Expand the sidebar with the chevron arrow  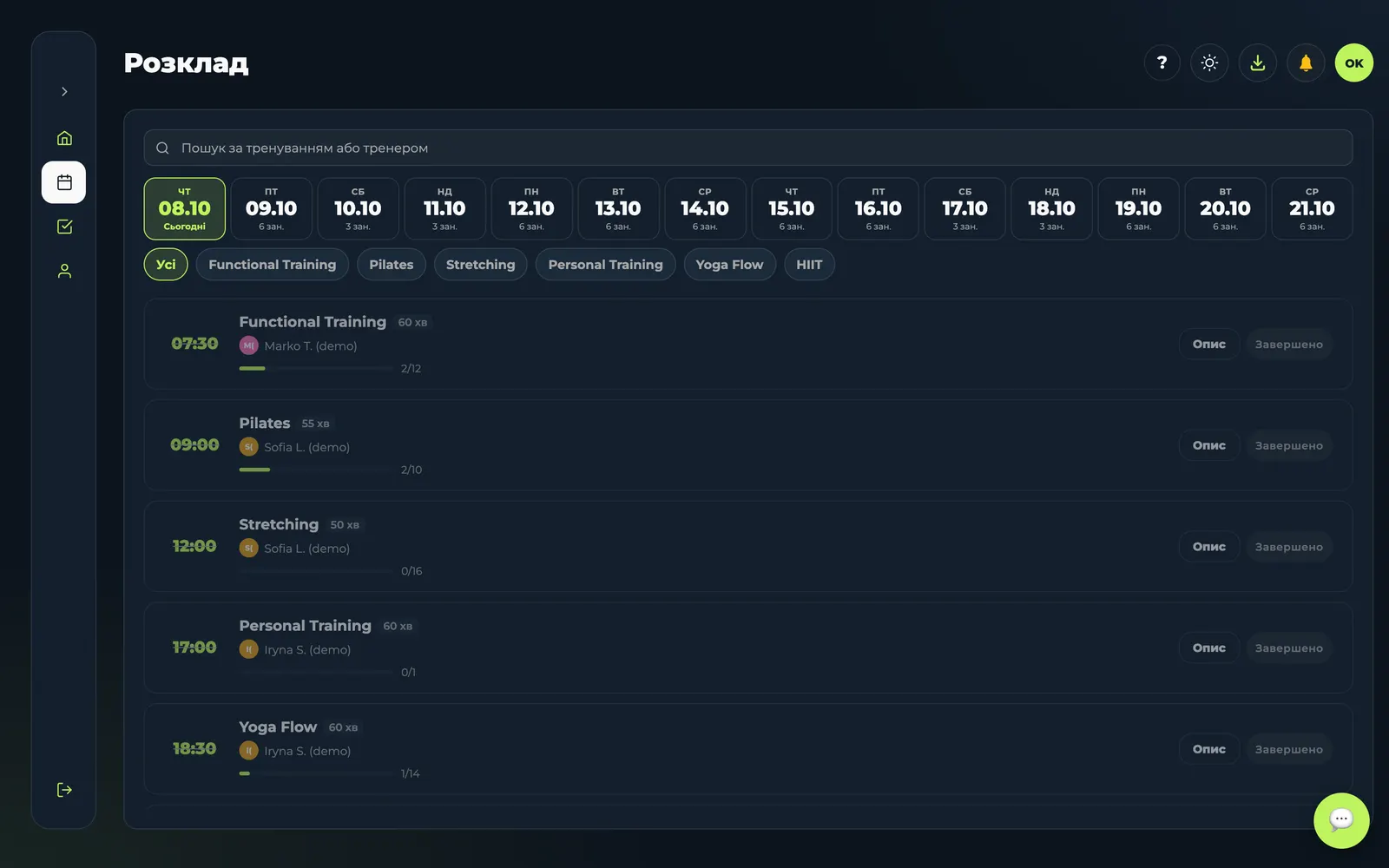[64, 91]
